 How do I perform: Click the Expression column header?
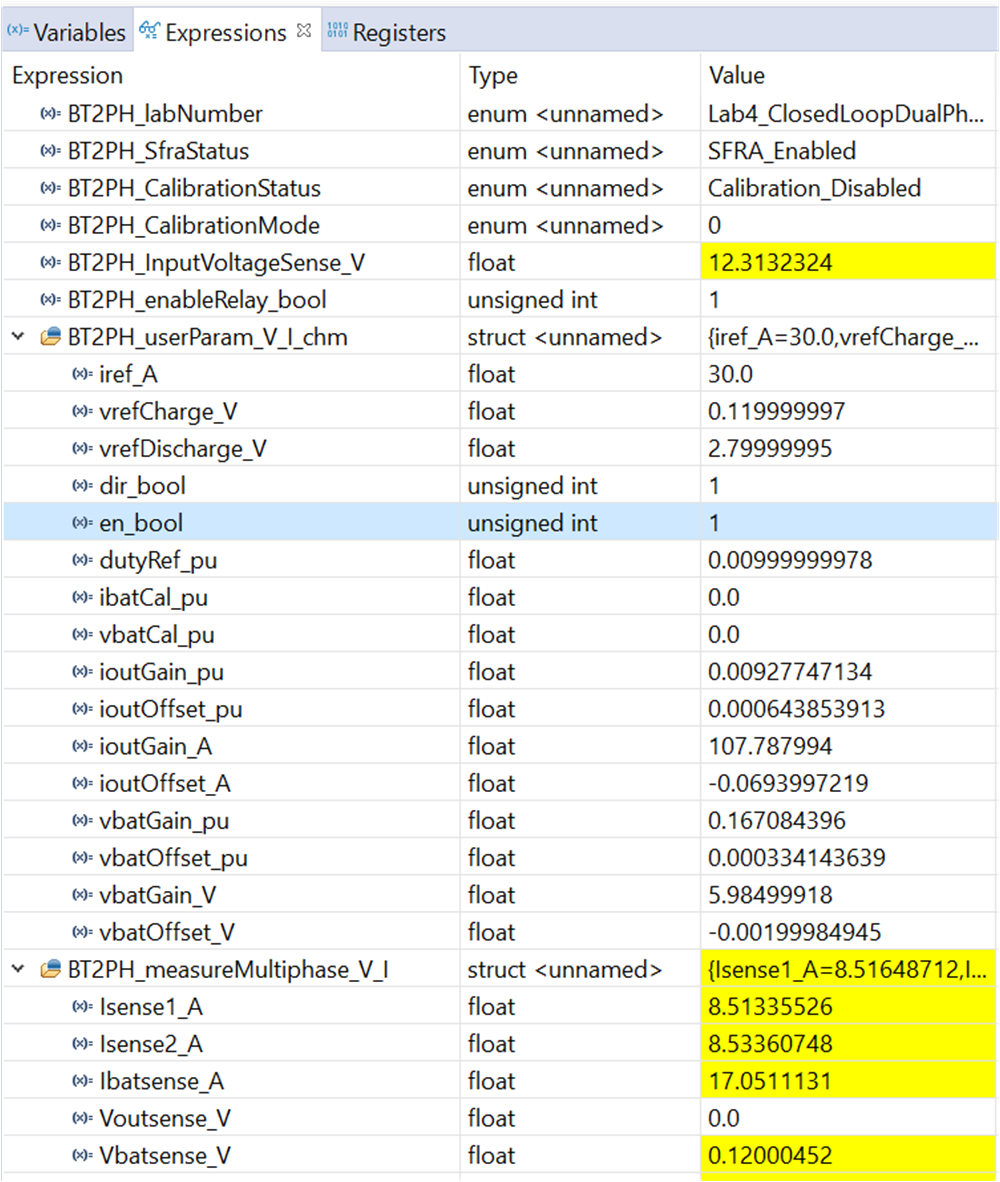(x=65, y=75)
